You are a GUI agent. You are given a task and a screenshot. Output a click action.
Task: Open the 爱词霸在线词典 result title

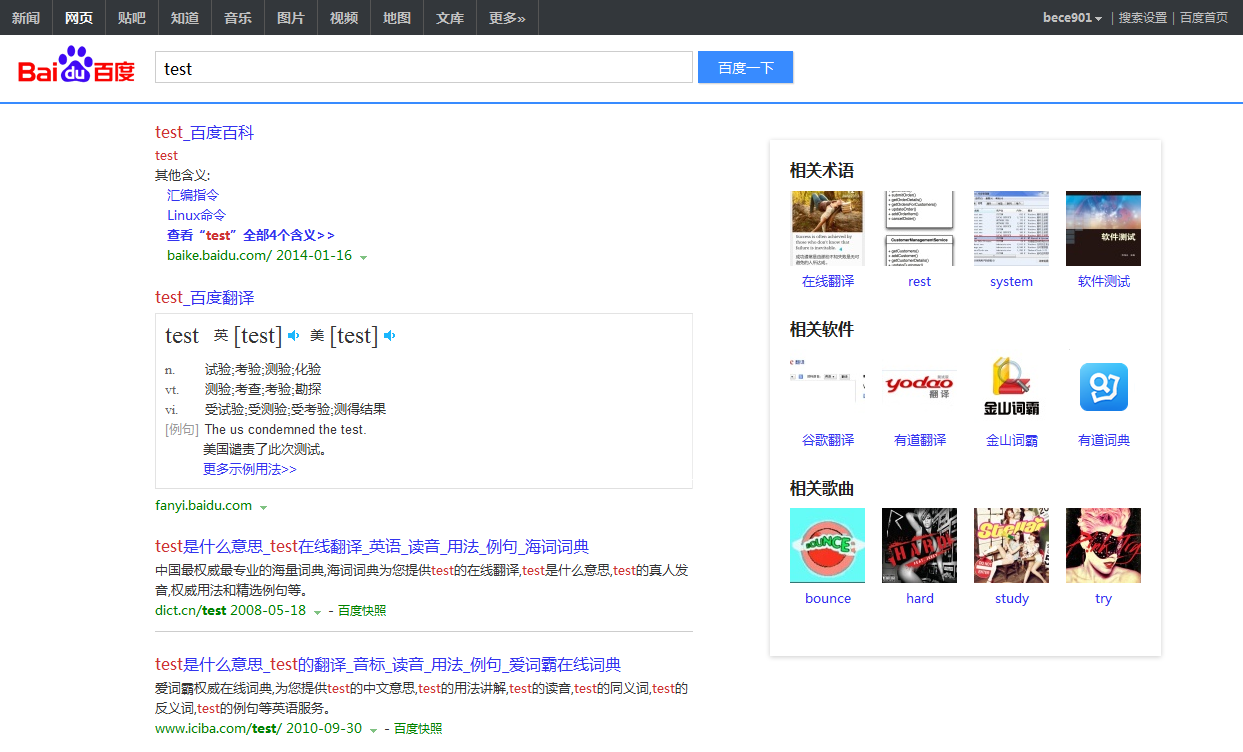point(388,664)
